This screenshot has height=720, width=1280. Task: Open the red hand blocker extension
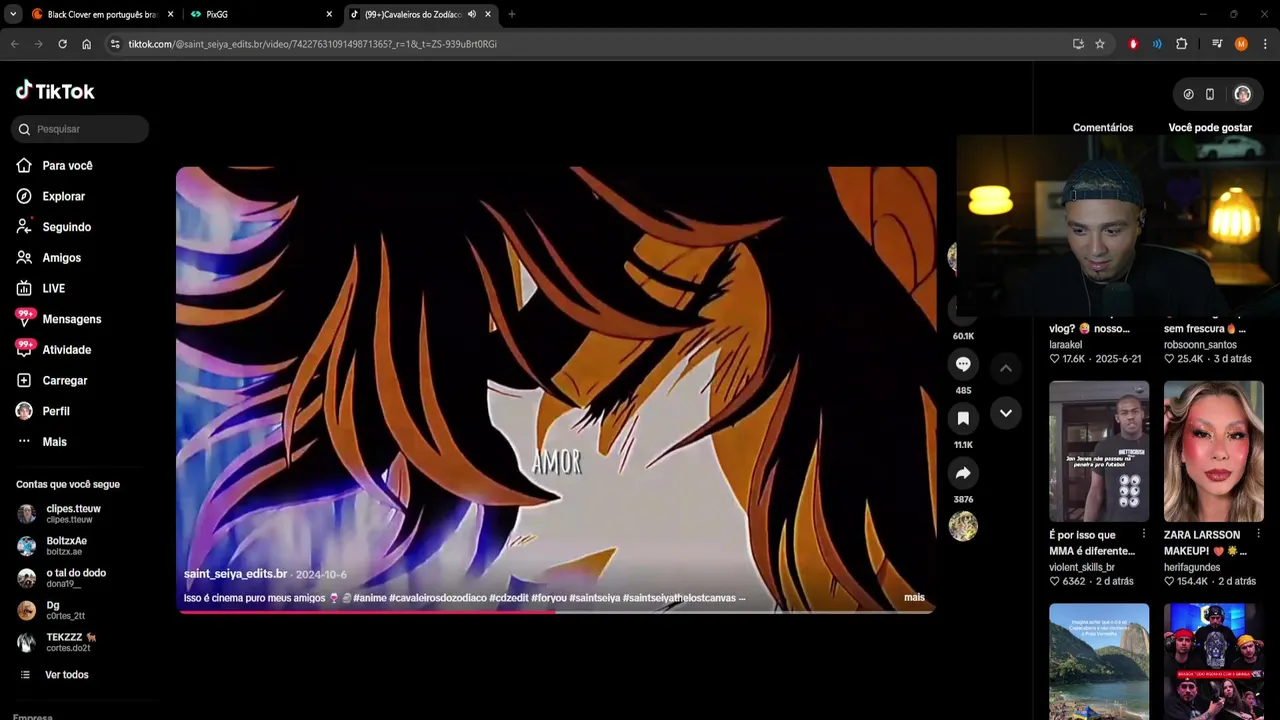pyautogui.click(x=1133, y=44)
